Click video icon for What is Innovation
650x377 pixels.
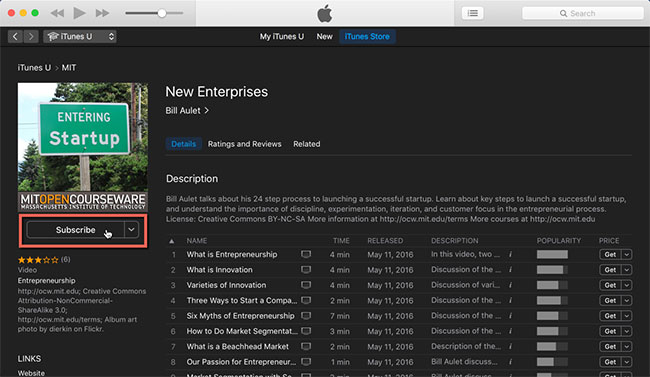pyautogui.click(x=306, y=270)
